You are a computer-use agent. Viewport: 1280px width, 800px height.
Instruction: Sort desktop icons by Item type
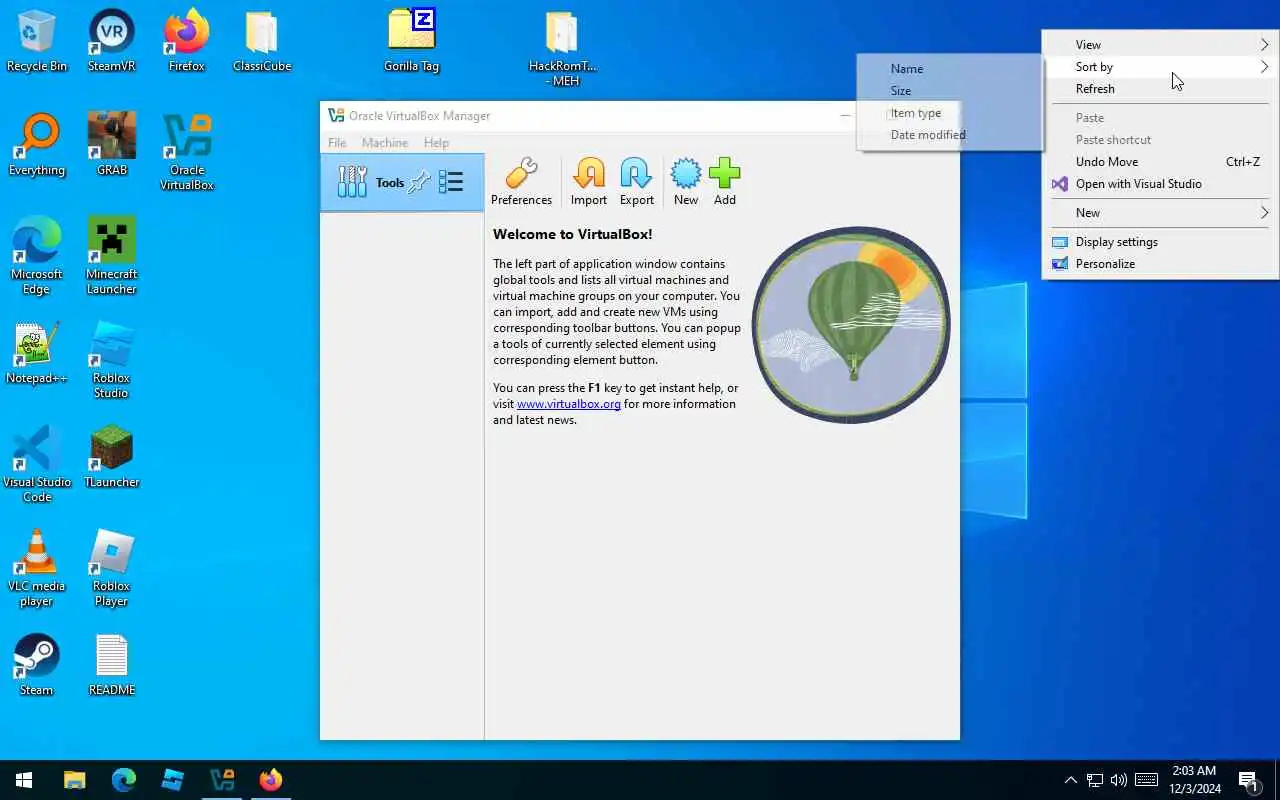click(x=949, y=113)
